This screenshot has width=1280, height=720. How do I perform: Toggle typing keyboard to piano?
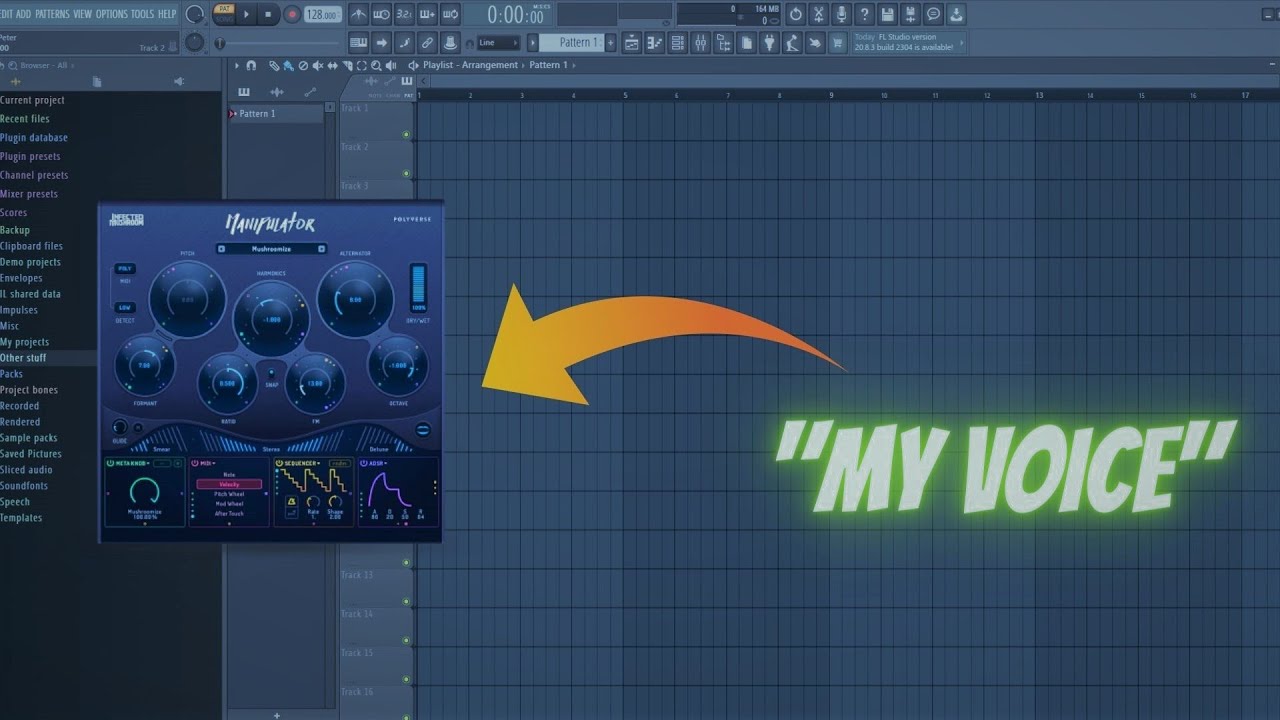359,43
